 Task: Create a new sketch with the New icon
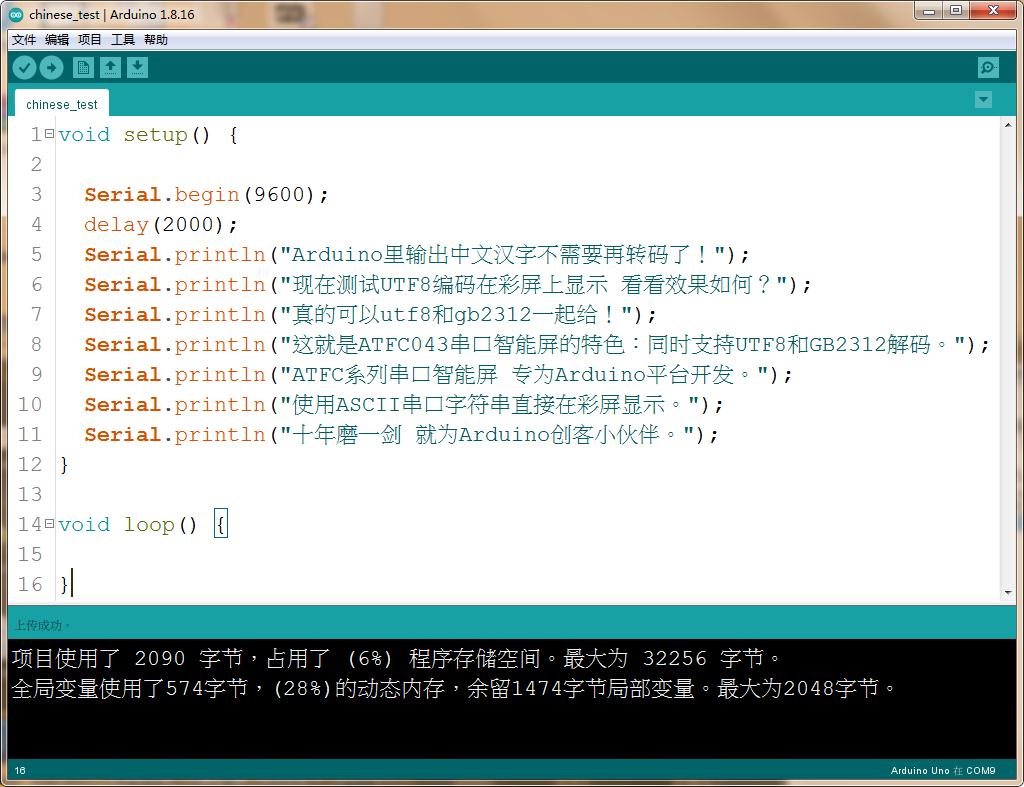pos(83,67)
